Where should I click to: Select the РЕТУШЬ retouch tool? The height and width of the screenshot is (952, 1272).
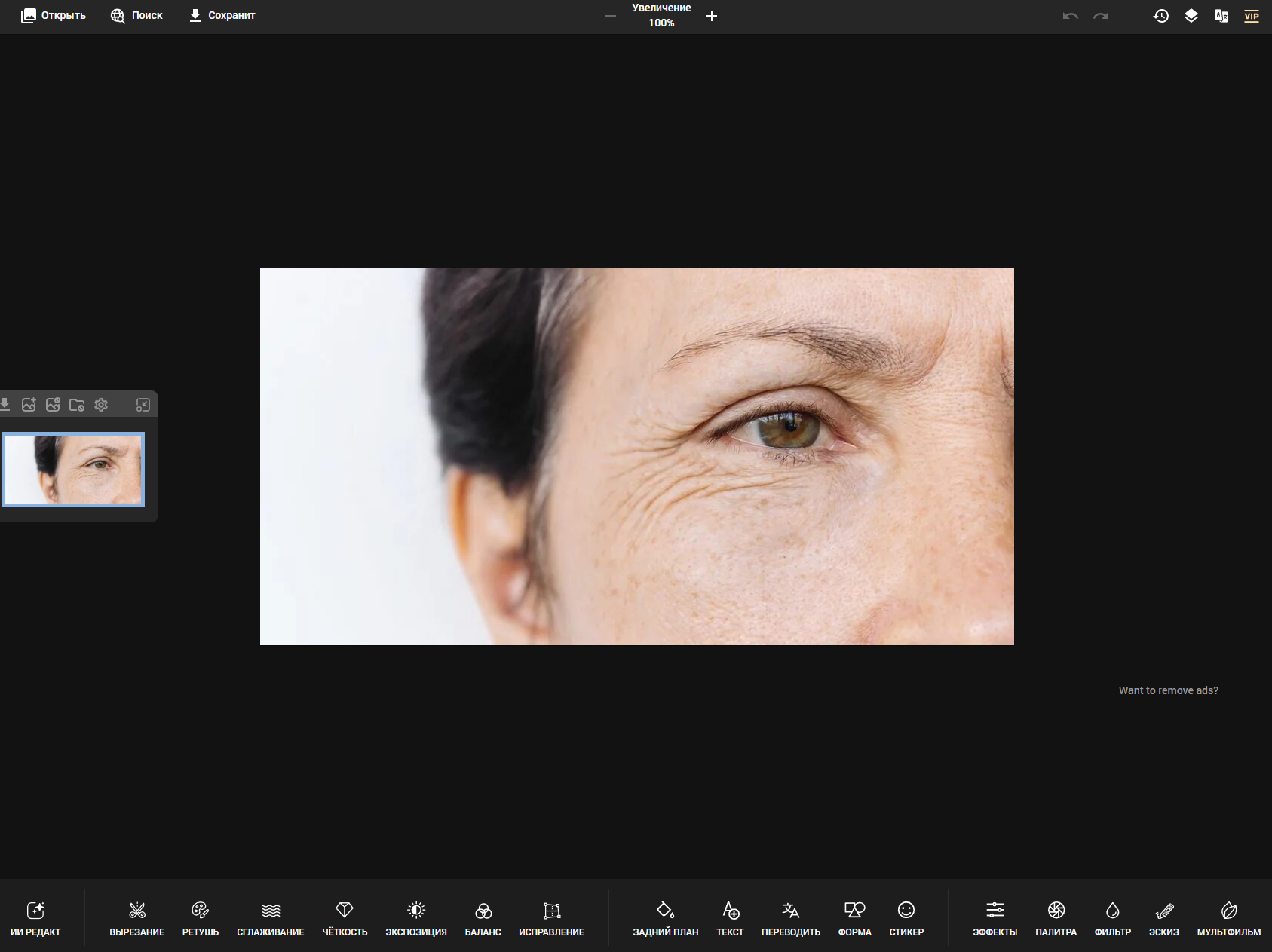(x=200, y=919)
